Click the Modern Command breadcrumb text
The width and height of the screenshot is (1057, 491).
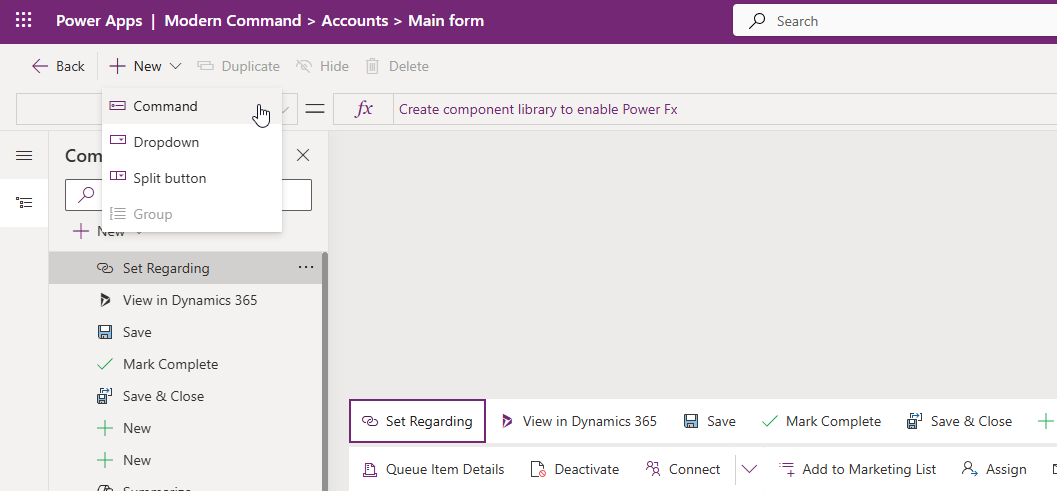[233, 21]
